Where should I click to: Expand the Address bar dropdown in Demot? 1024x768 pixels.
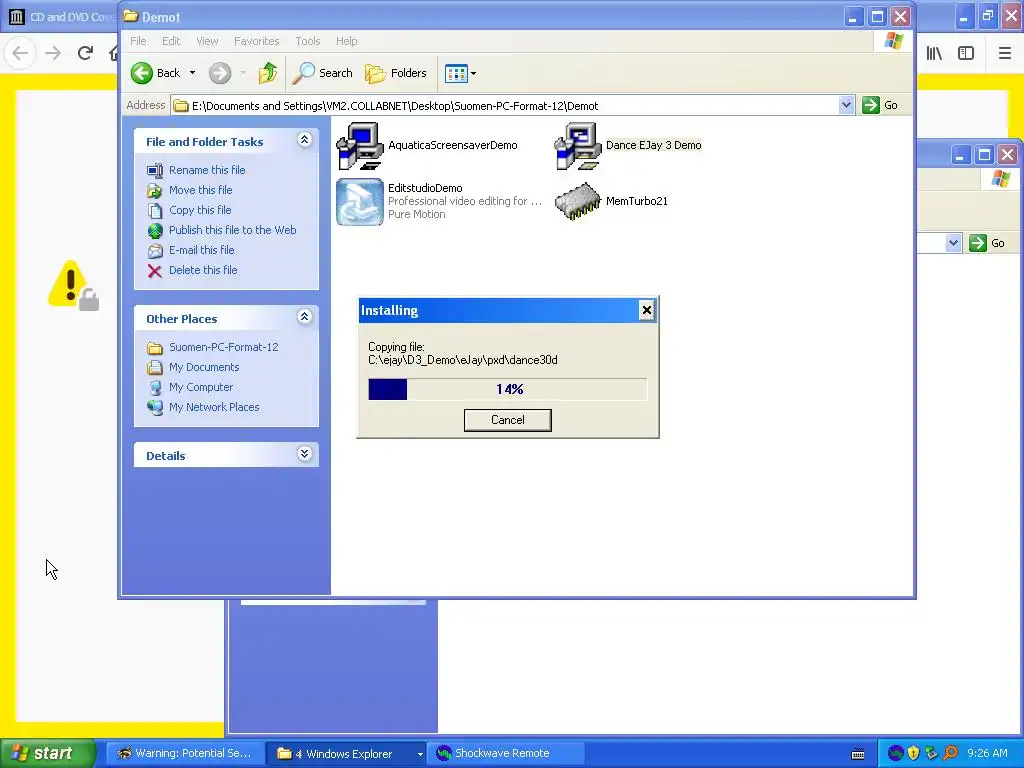(x=846, y=105)
